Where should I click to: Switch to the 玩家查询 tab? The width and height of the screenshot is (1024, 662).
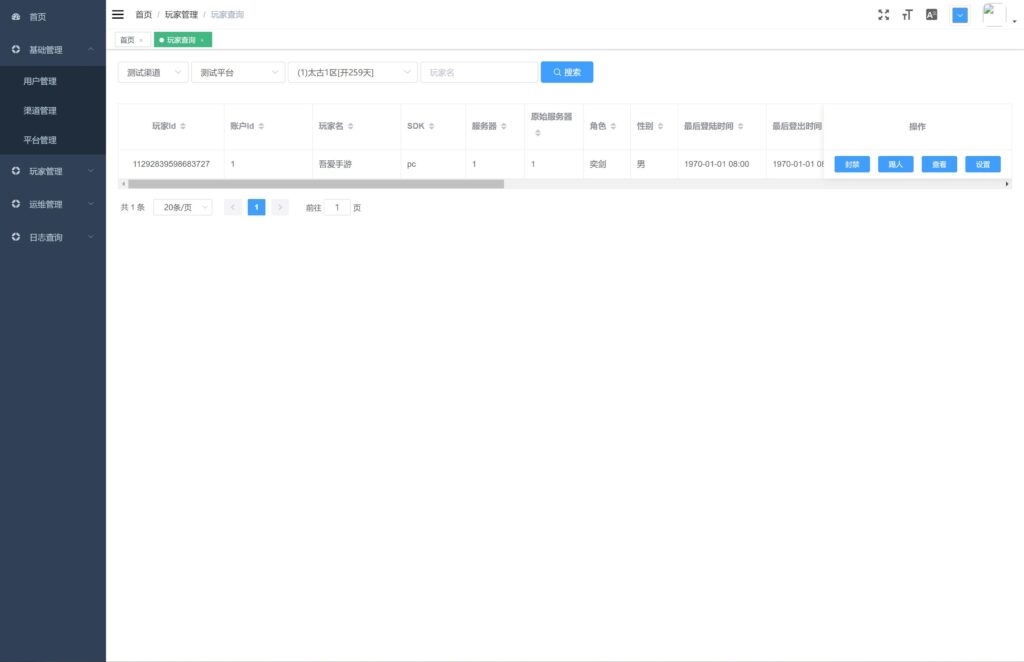[178, 38]
